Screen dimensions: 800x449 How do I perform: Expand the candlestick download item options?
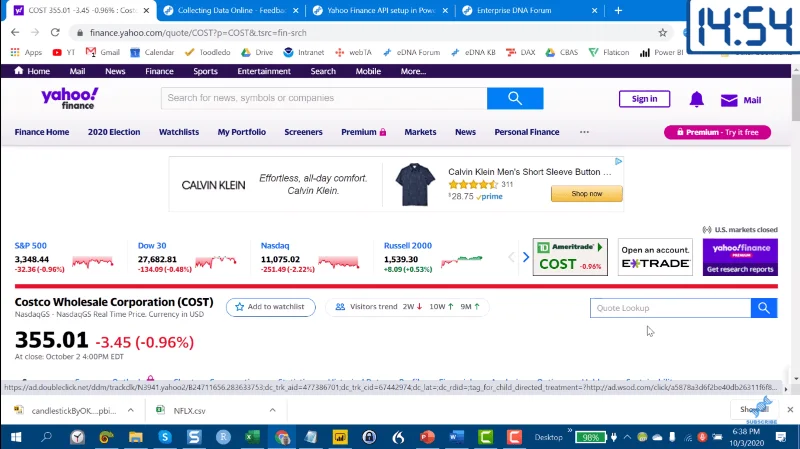(131, 410)
